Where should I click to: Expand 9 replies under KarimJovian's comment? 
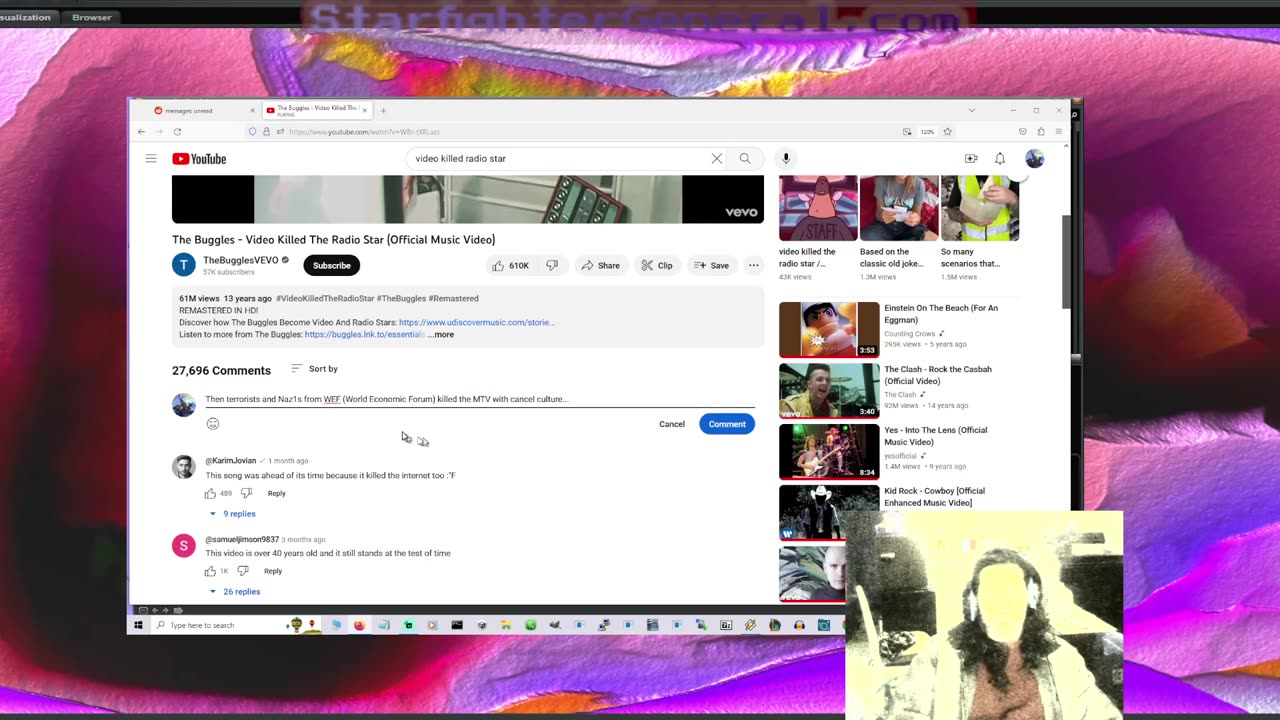tap(232, 514)
